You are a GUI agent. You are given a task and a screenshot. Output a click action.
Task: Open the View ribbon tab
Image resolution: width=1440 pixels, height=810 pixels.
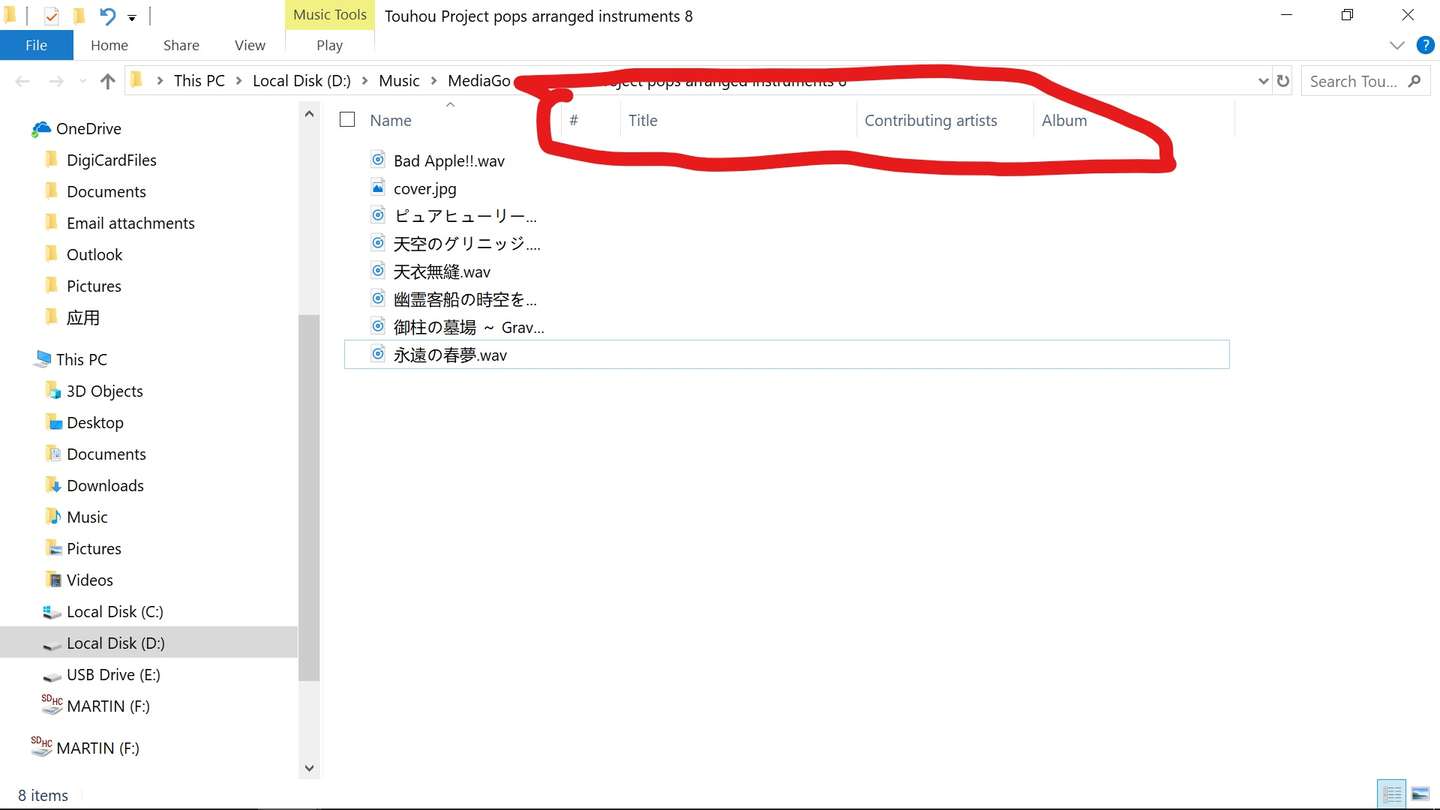coord(250,45)
